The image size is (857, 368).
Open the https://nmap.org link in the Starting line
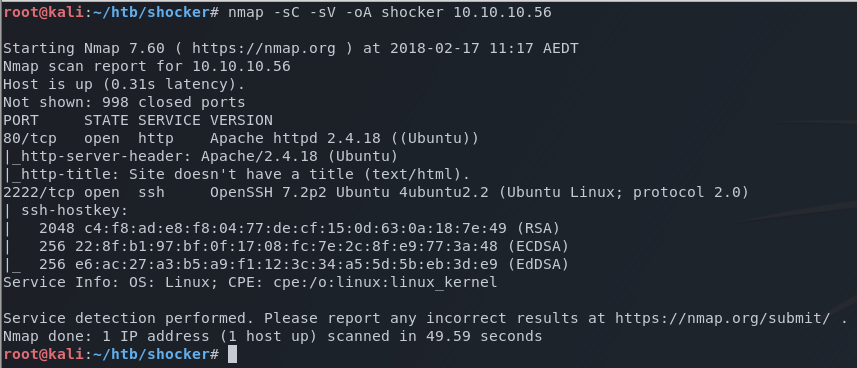(263, 48)
